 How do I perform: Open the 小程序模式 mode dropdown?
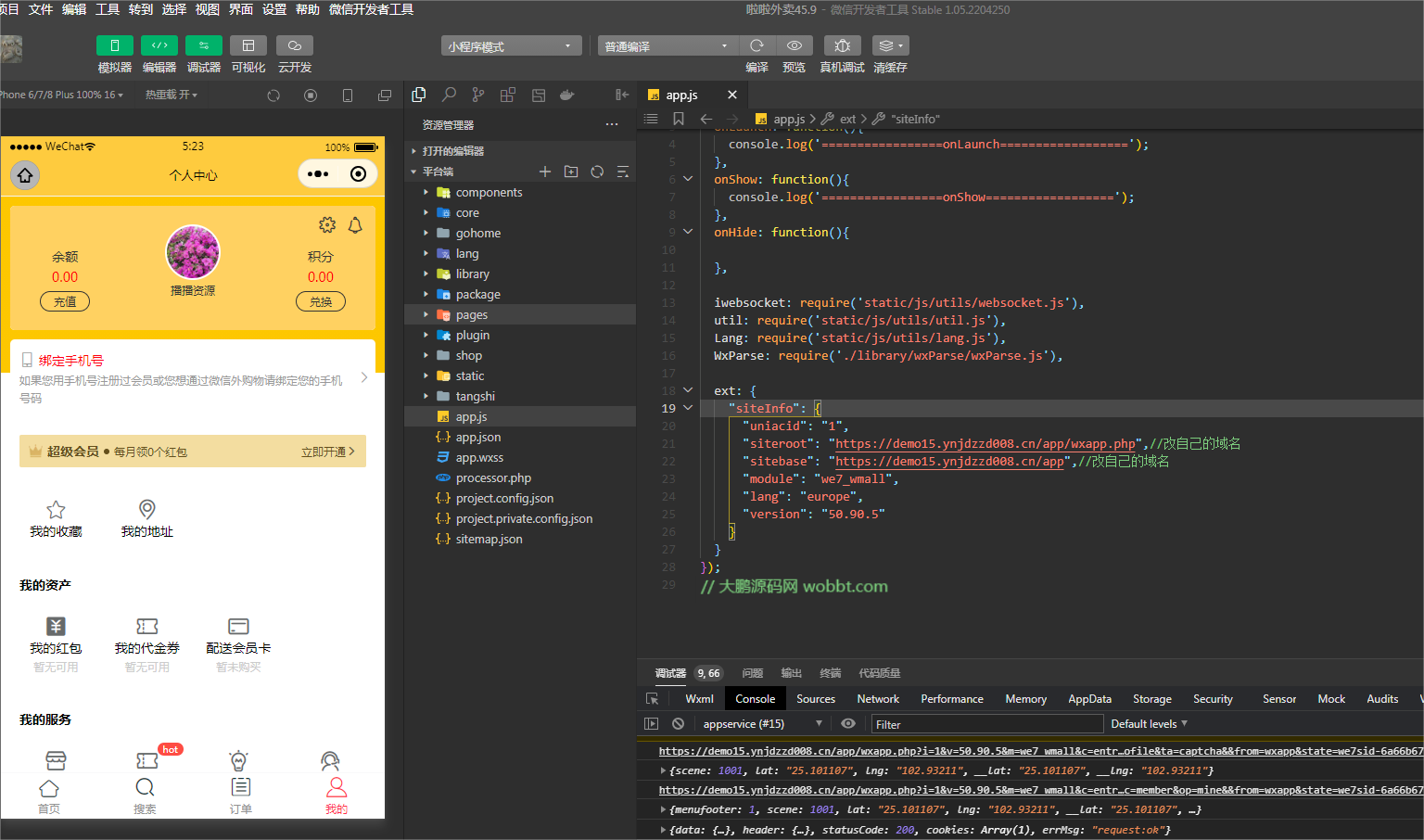click(x=511, y=46)
